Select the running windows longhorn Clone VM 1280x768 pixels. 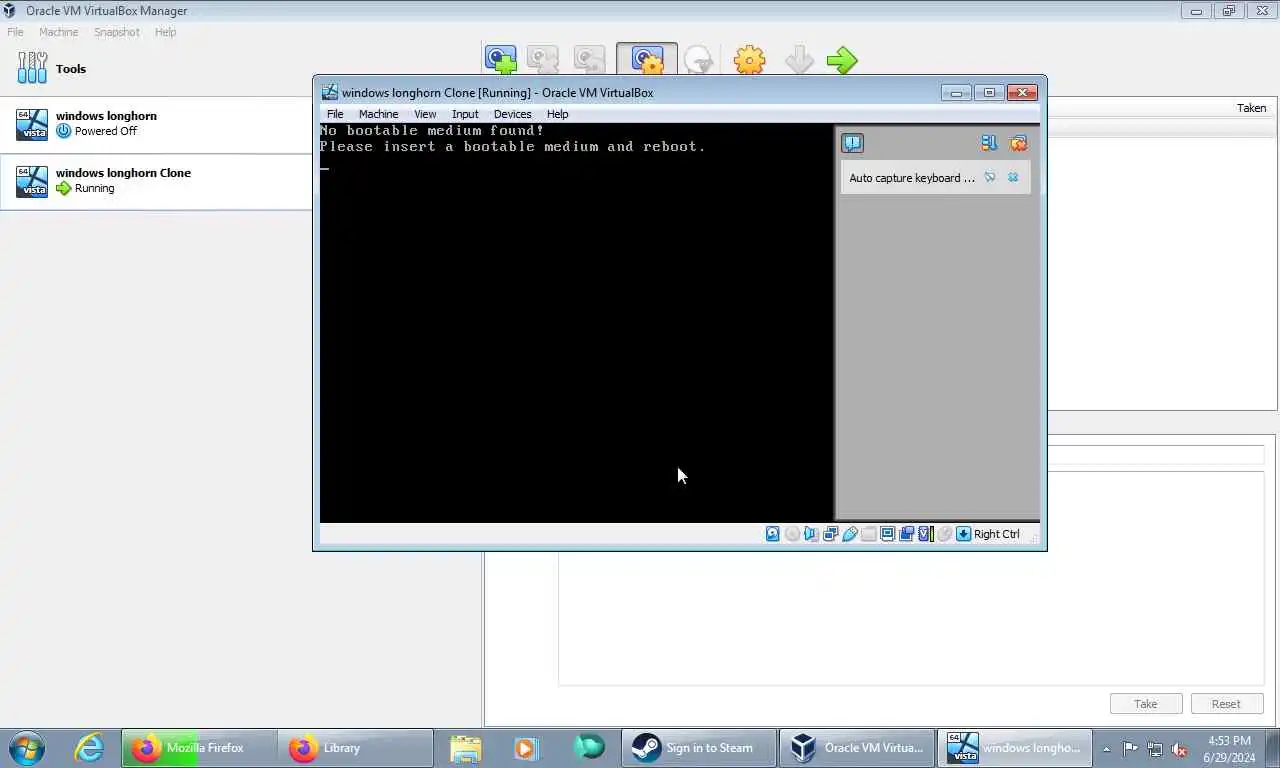156,181
